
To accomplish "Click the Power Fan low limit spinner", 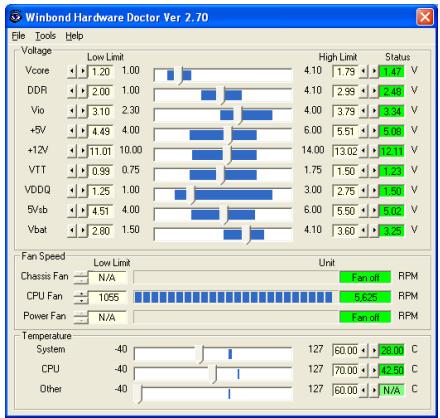I will 81,317.
